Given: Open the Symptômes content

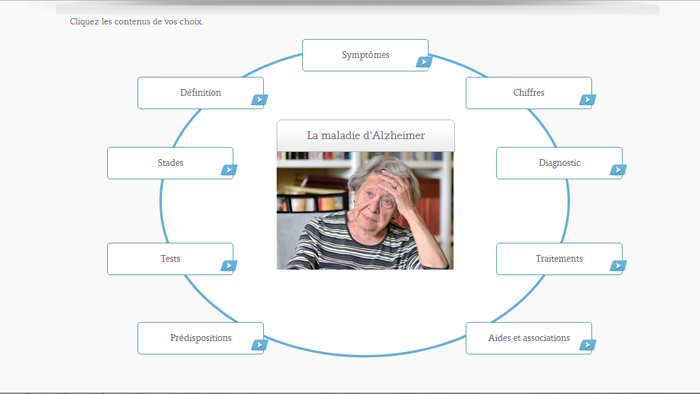Looking at the screenshot, I should point(365,55).
